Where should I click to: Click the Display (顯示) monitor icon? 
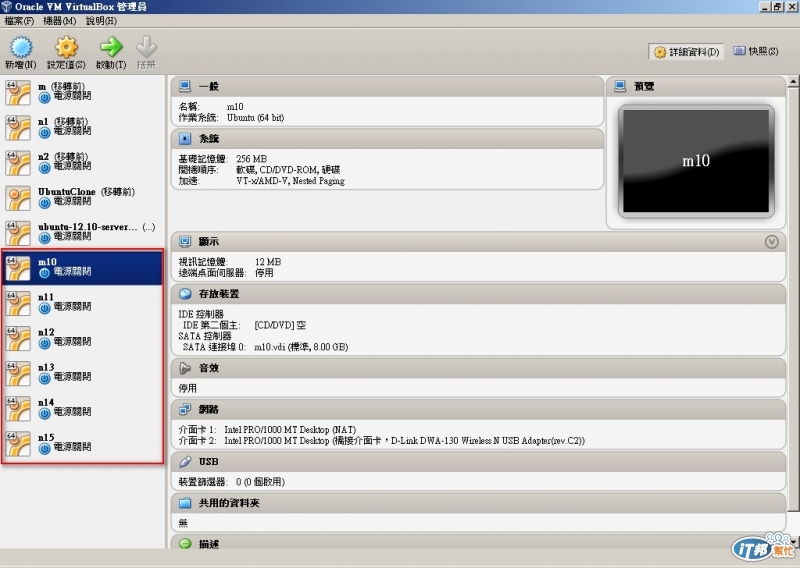click(x=185, y=241)
